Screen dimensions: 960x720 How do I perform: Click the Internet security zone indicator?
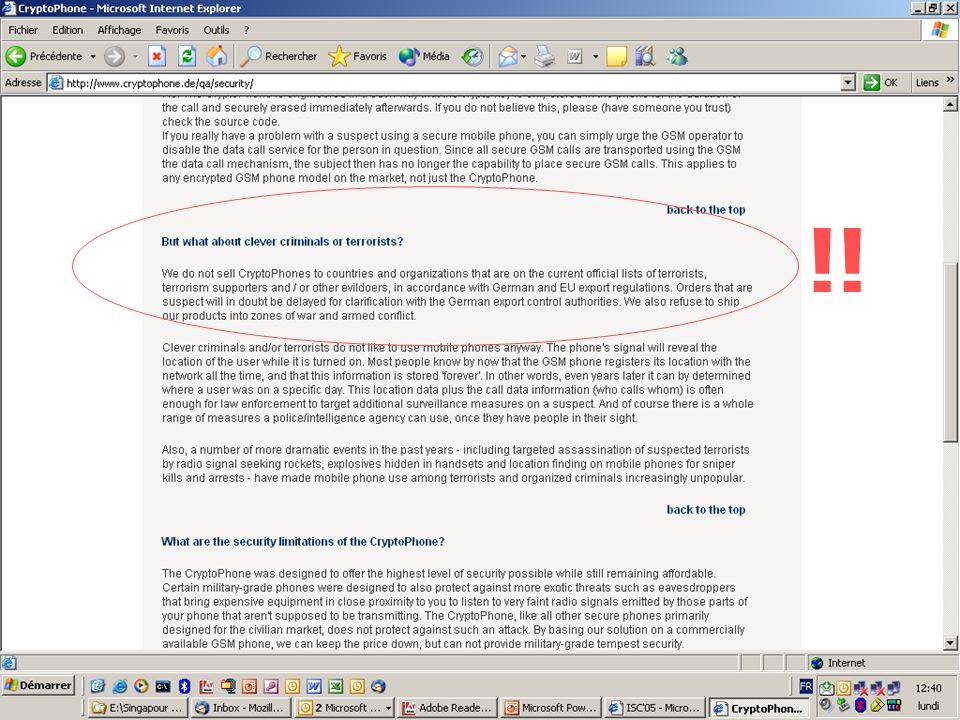tap(839, 662)
